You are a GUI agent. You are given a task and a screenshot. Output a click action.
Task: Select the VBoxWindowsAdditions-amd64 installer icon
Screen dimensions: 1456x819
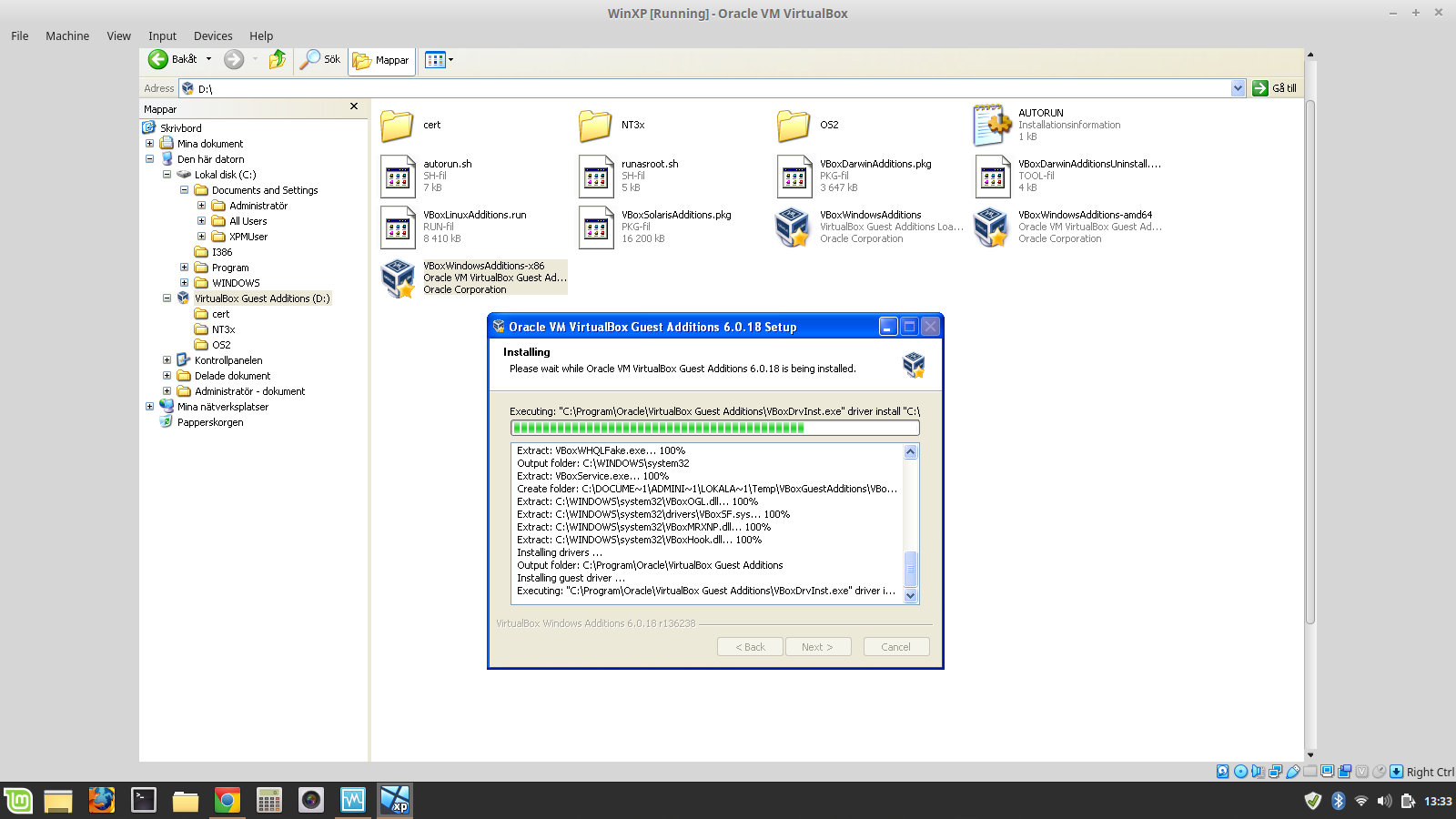[991, 227]
